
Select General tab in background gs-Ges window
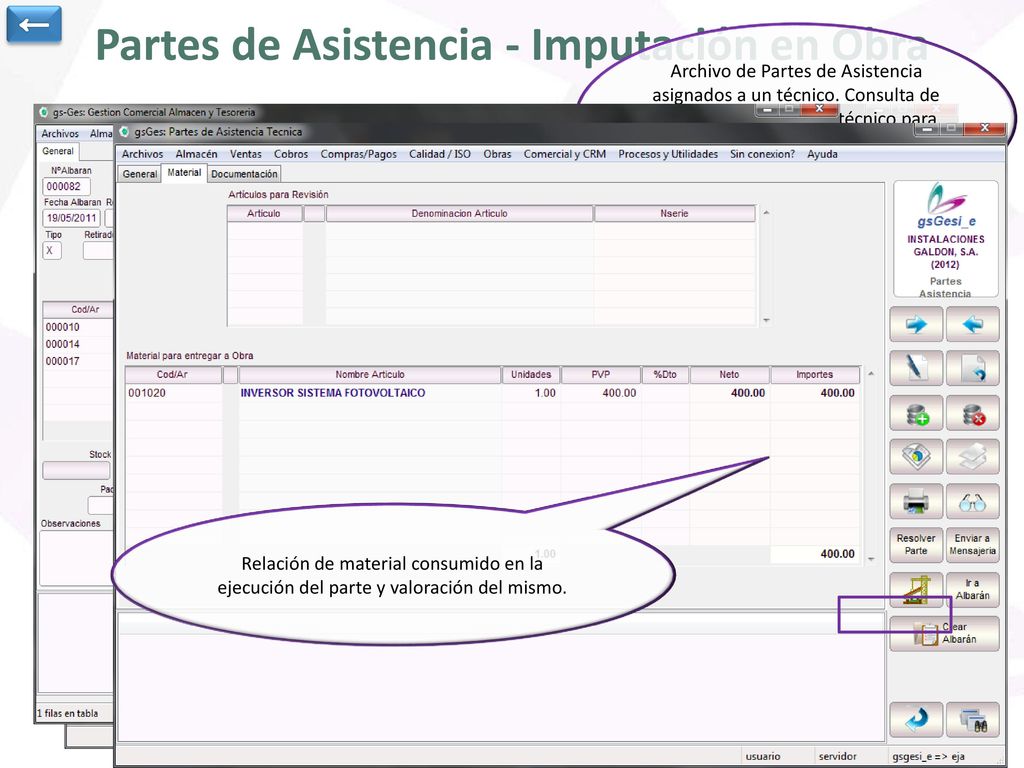click(57, 151)
